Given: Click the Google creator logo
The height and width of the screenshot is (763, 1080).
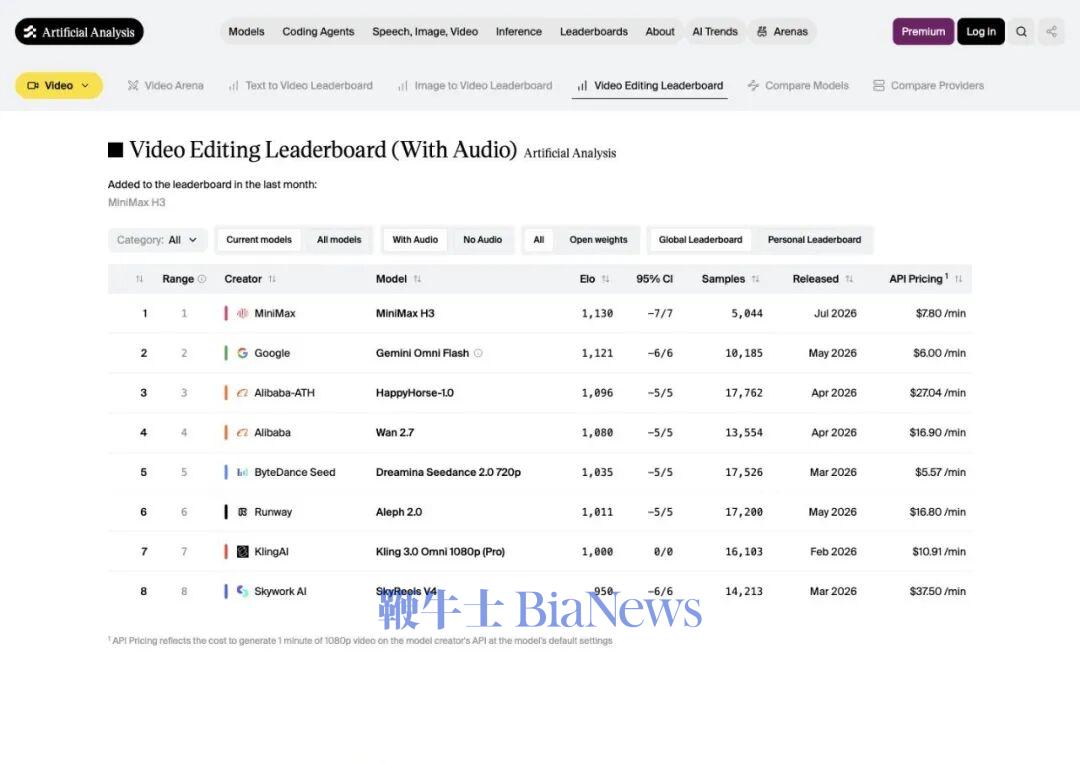Looking at the screenshot, I should (x=242, y=353).
